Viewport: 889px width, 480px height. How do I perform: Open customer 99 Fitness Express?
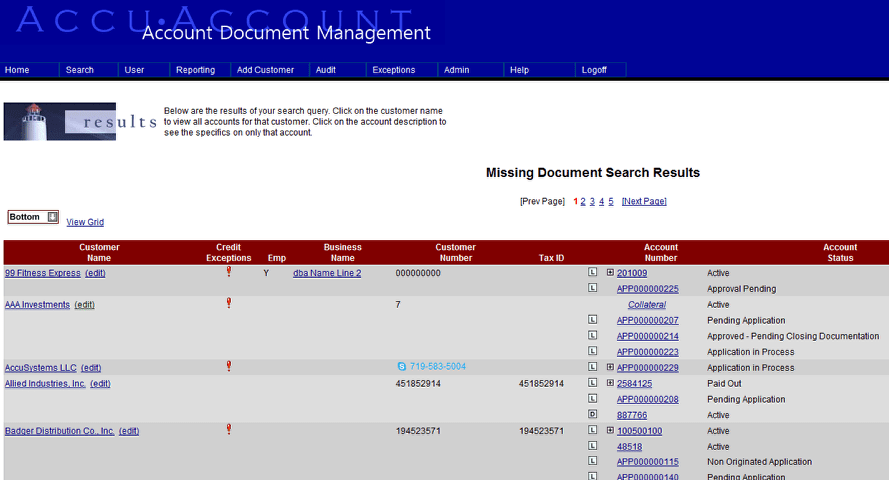point(43,273)
